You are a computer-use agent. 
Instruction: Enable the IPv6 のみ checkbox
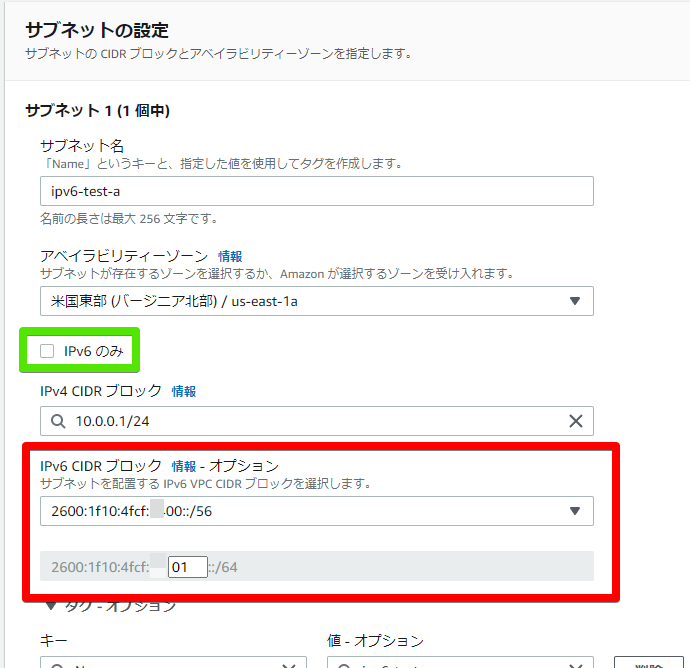click(x=47, y=351)
